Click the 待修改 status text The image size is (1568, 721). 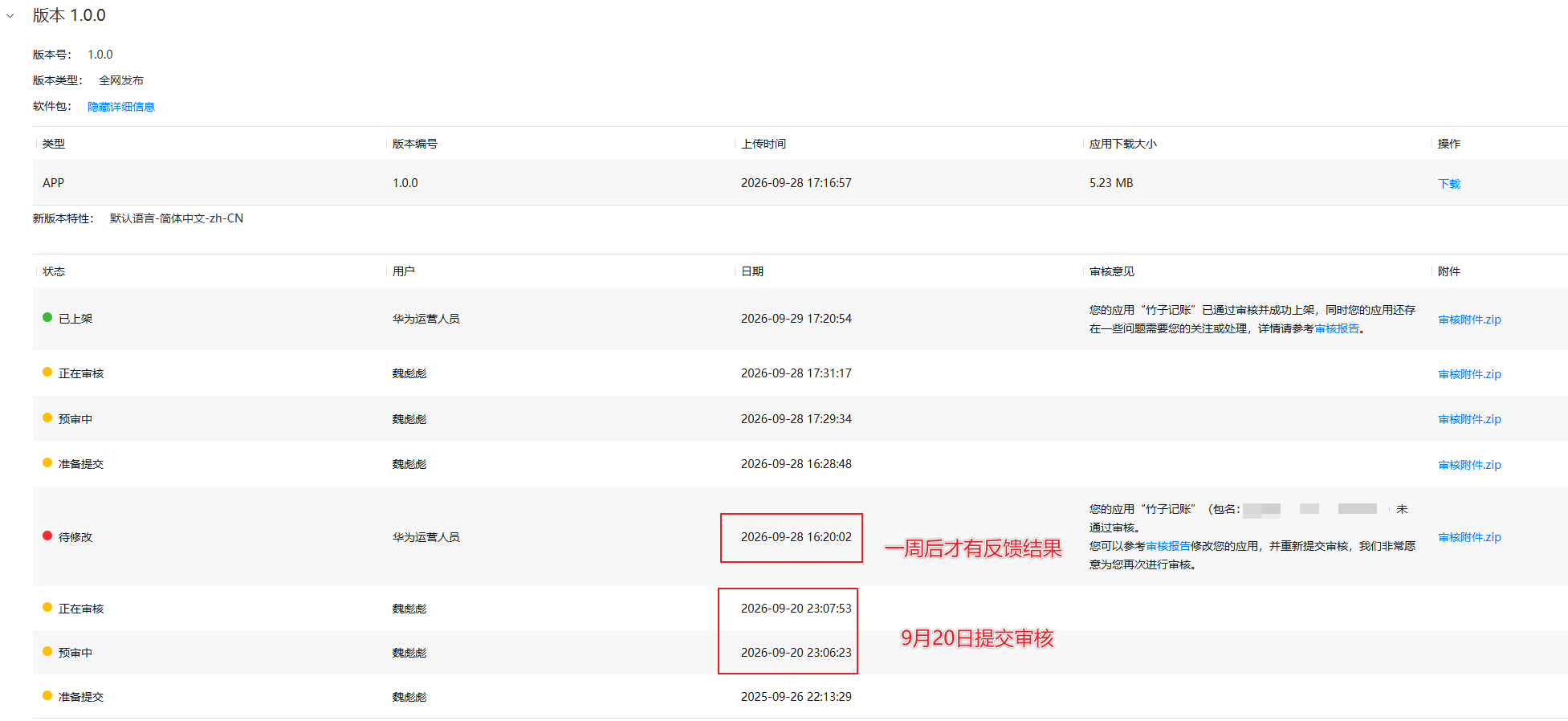[75, 537]
